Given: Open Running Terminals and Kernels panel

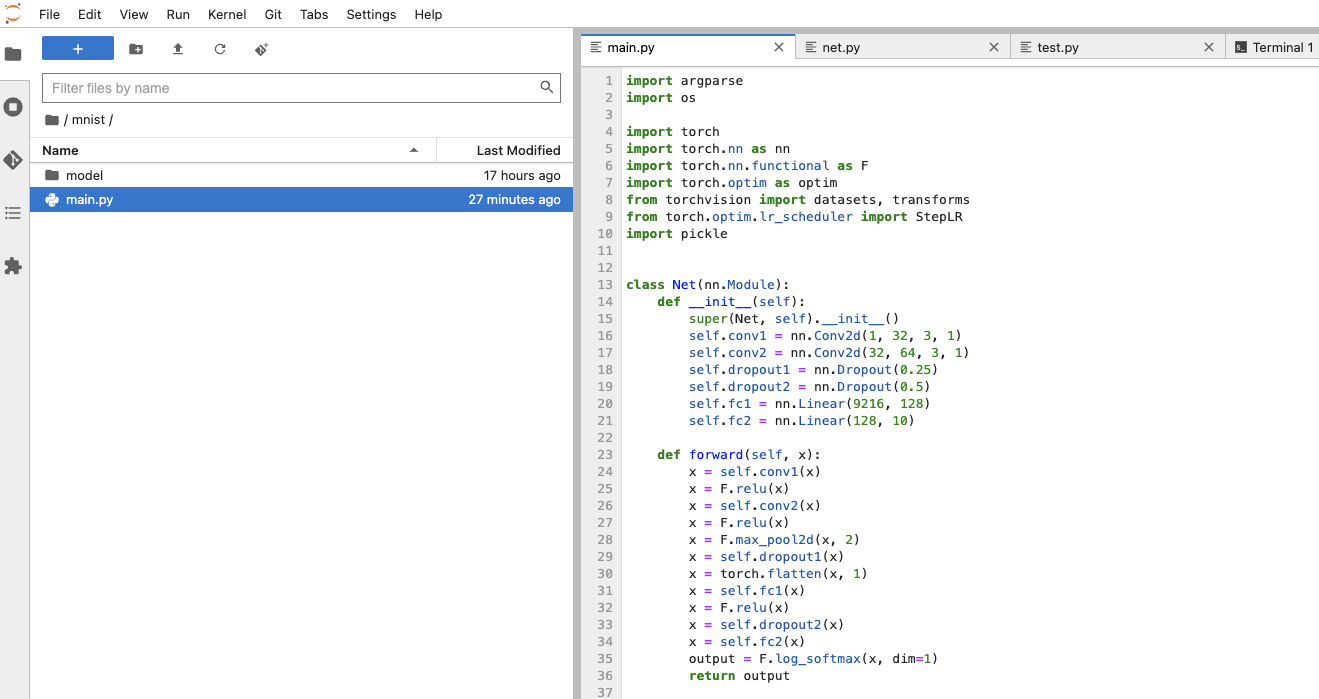Looking at the screenshot, I should [x=13, y=107].
